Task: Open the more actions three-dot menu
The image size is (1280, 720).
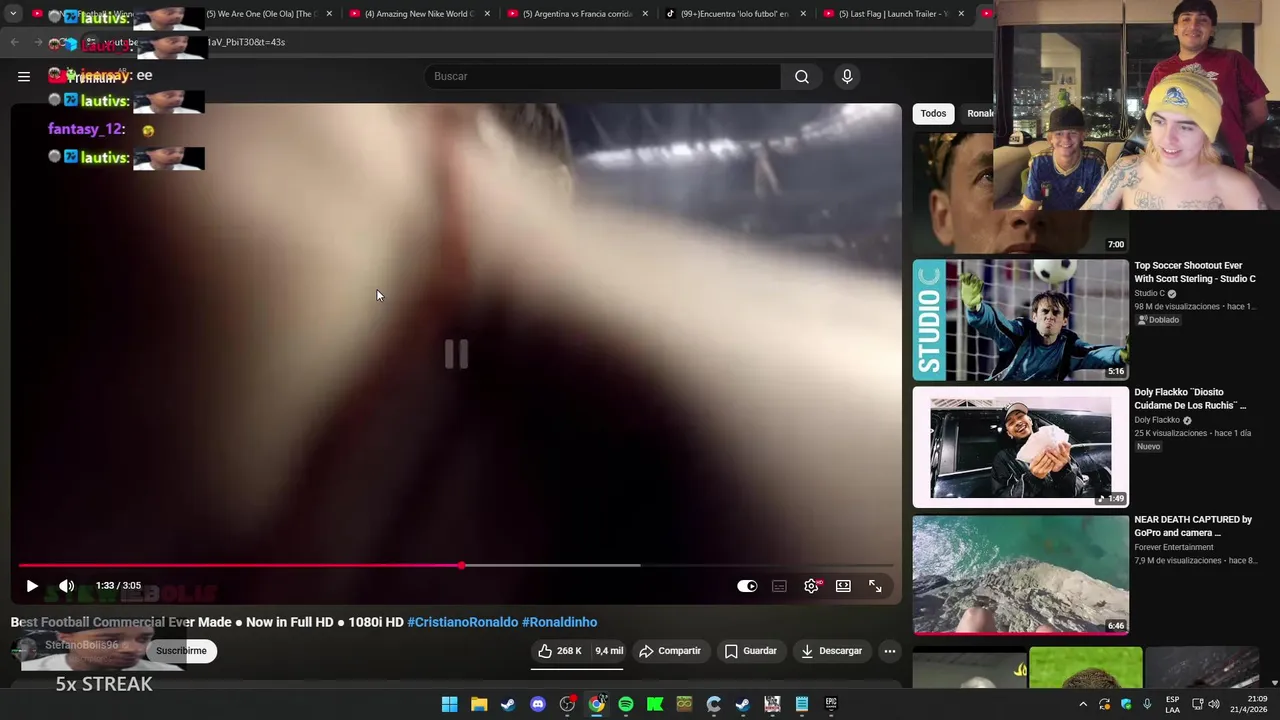Action: point(889,651)
